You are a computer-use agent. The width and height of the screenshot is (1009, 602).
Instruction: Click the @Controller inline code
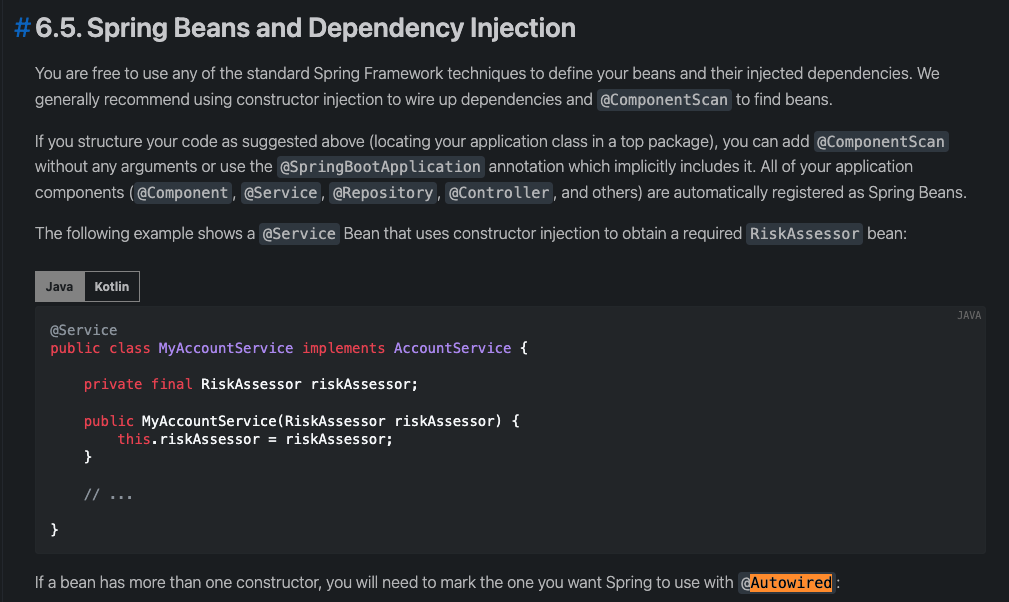tap(499, 193)
